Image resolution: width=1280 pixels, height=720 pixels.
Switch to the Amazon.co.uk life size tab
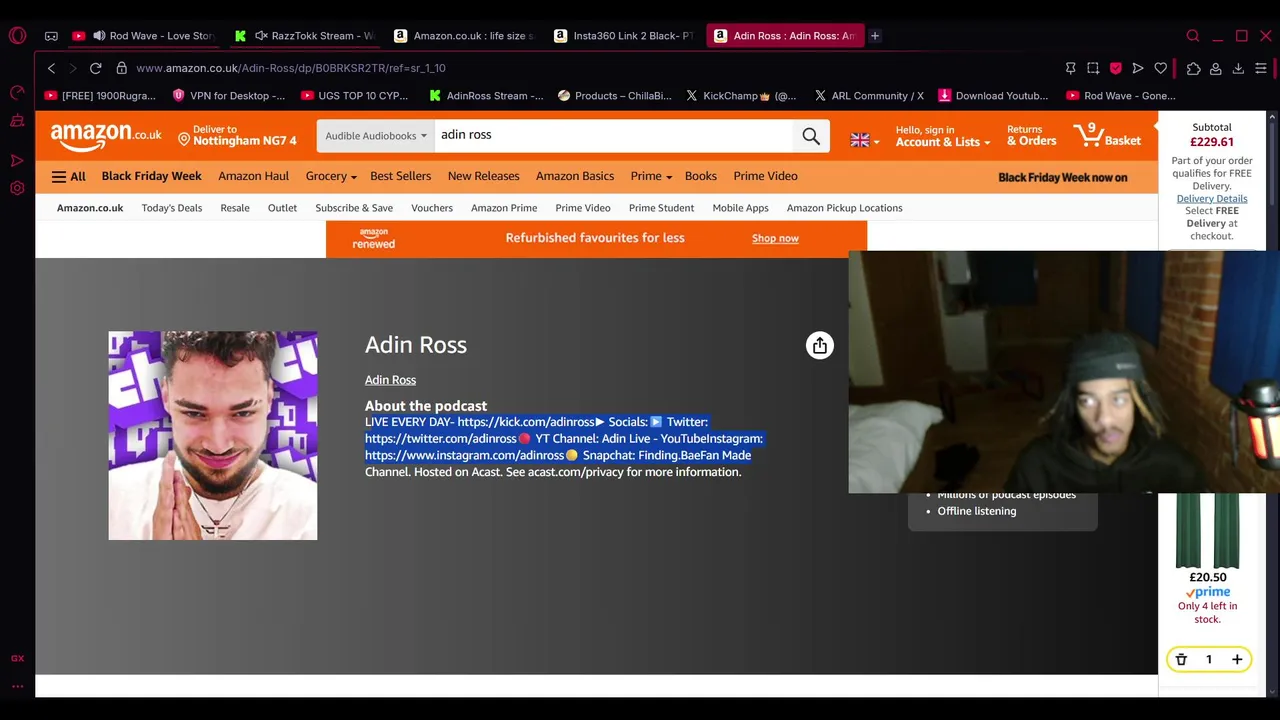(465, 36)
